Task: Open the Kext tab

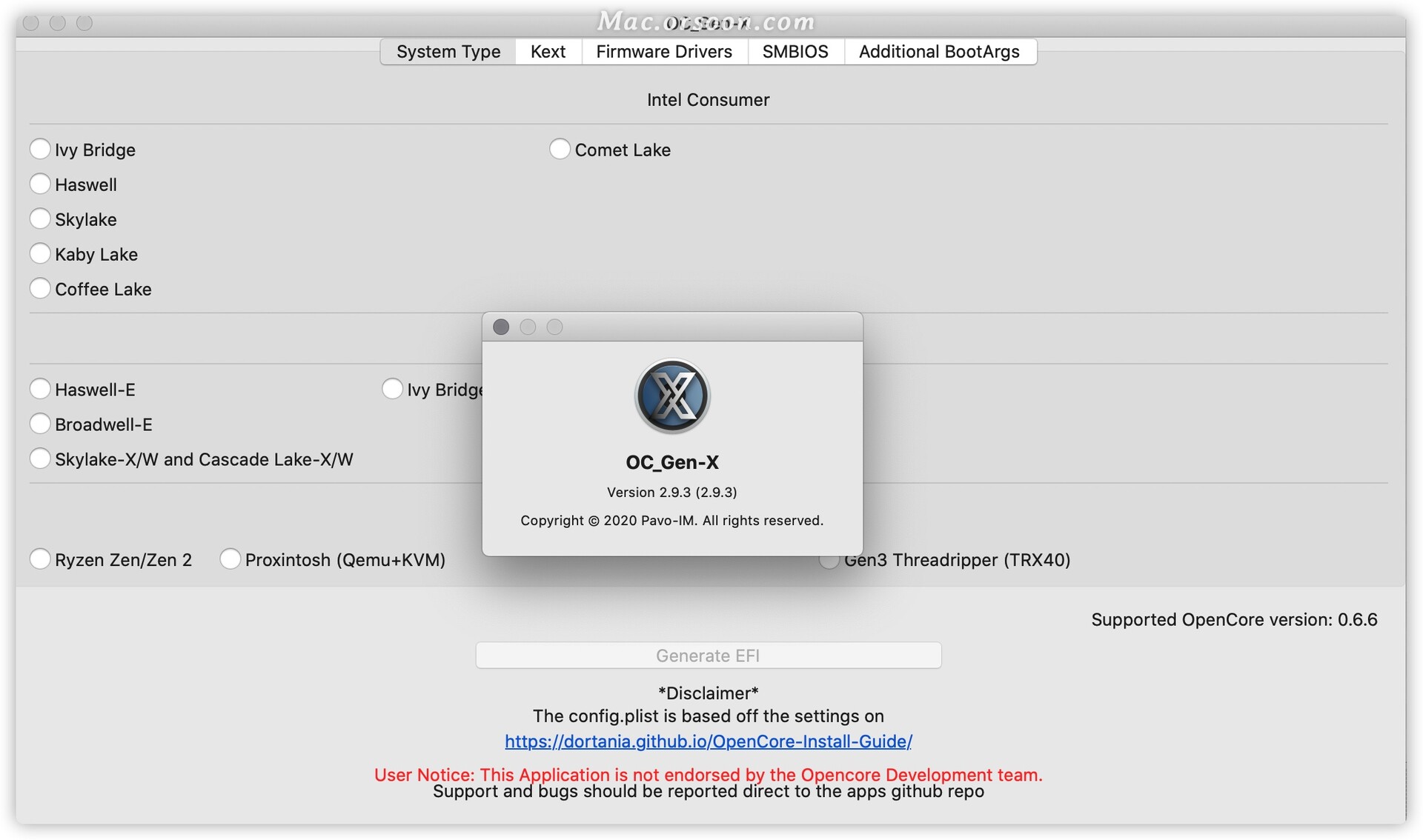Action: click(548, 52)
